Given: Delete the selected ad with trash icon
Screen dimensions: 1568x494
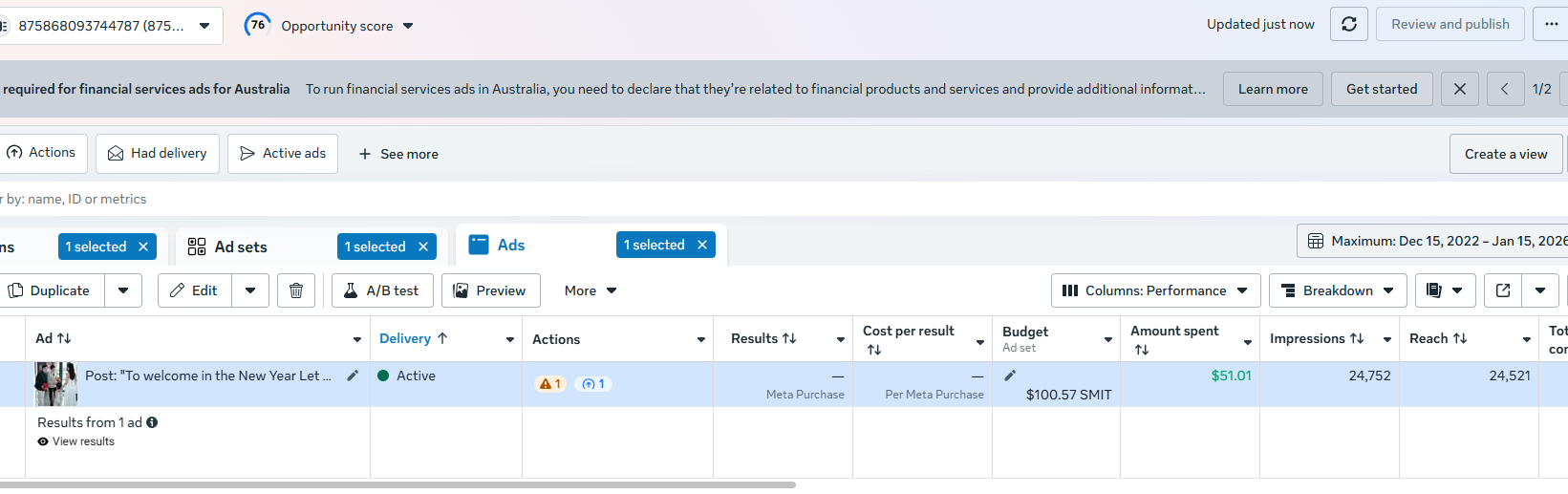Looking at the screenshot, I should click(296, 290).
